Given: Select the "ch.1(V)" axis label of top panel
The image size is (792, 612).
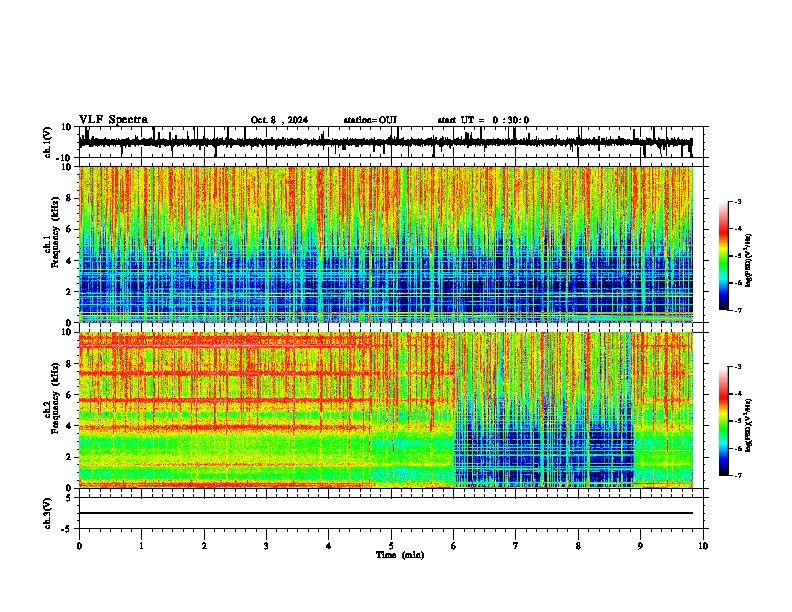Looking at the screenshot, I should click(48, 142).
